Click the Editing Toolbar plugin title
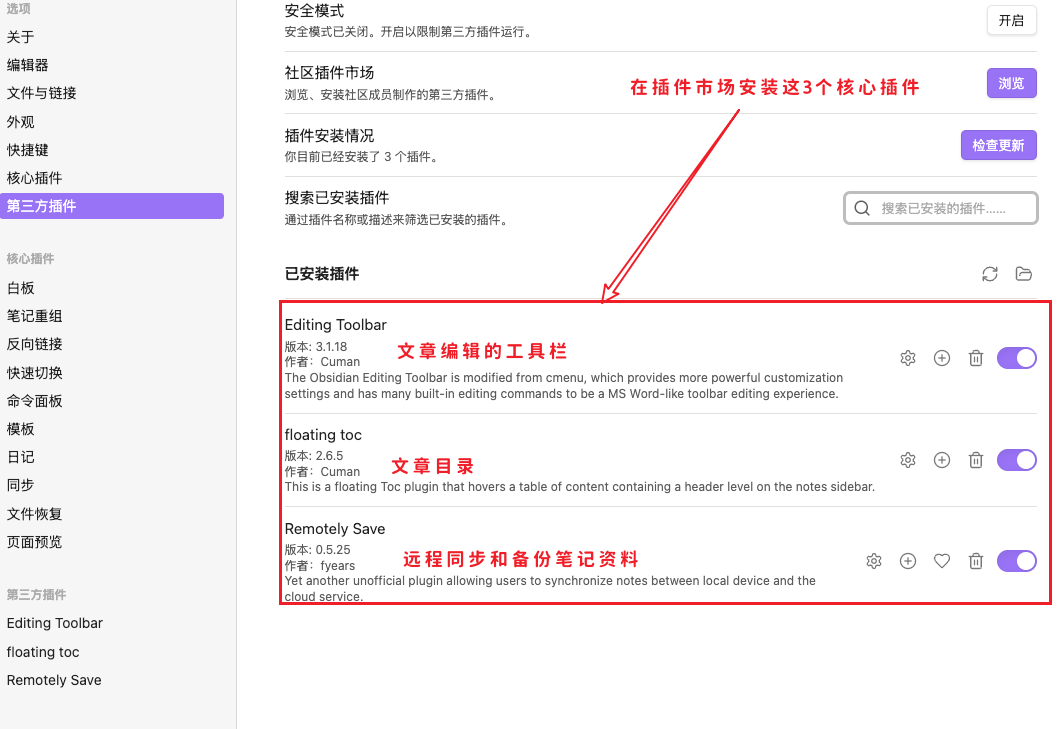1061x729 pixels. (x=336, y=325)
